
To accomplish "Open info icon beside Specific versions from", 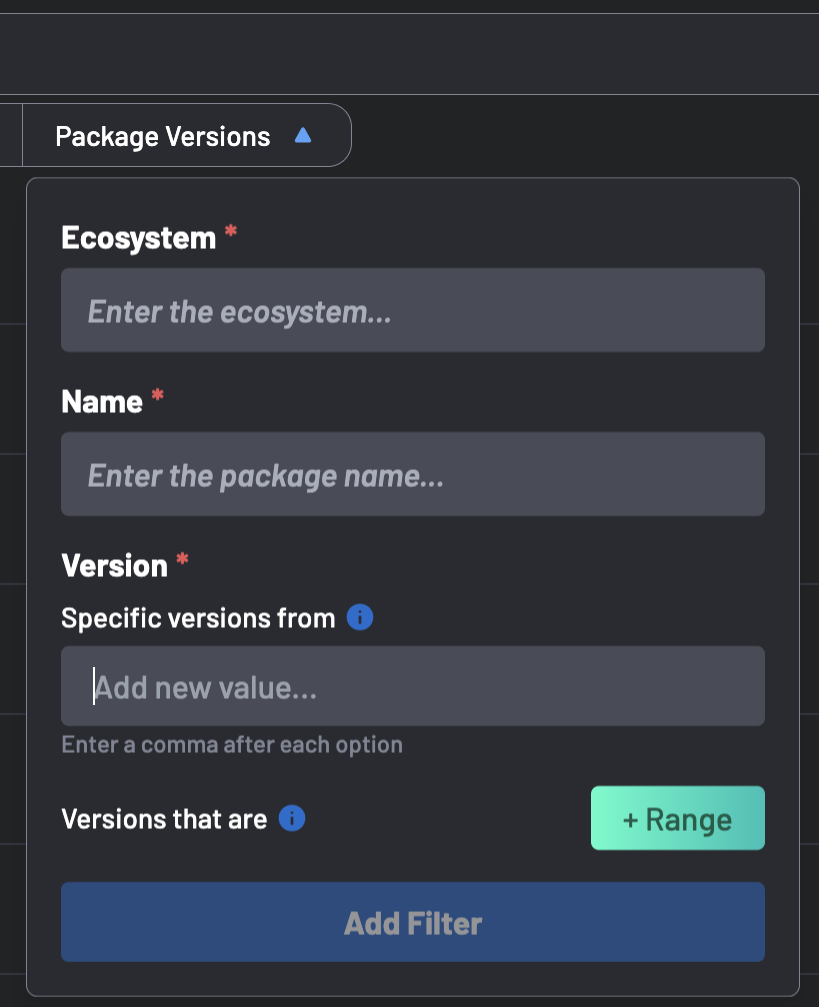I will [360, 618].
